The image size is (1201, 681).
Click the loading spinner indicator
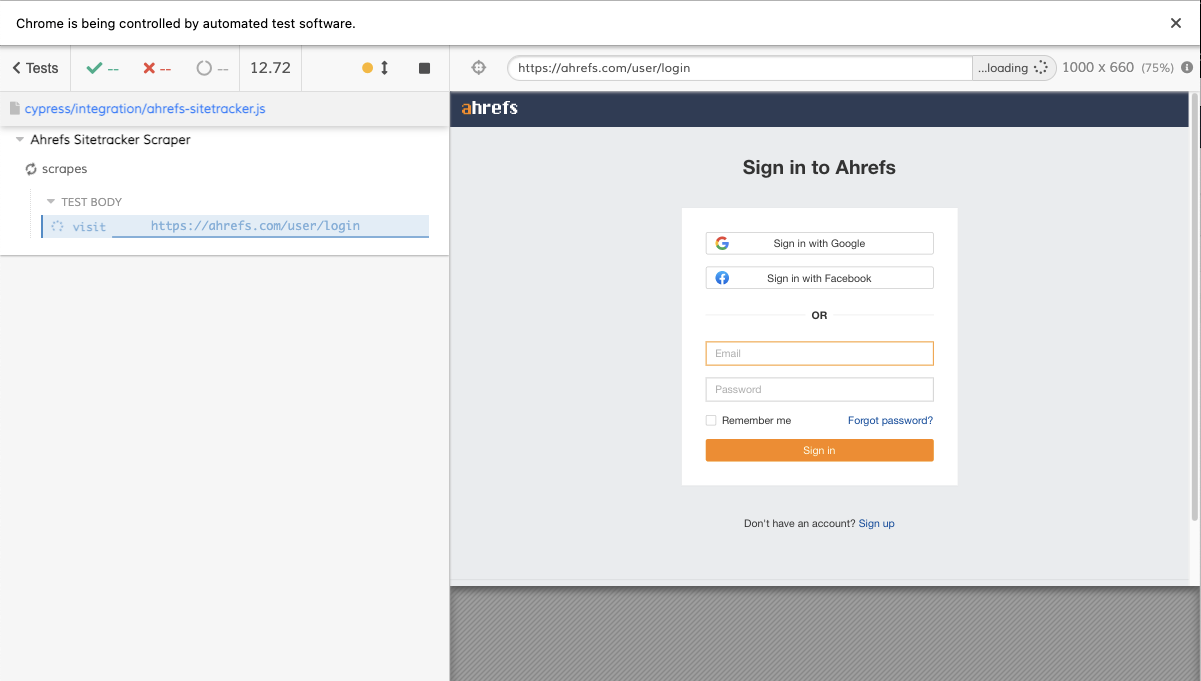click(x=1040, y=68)
